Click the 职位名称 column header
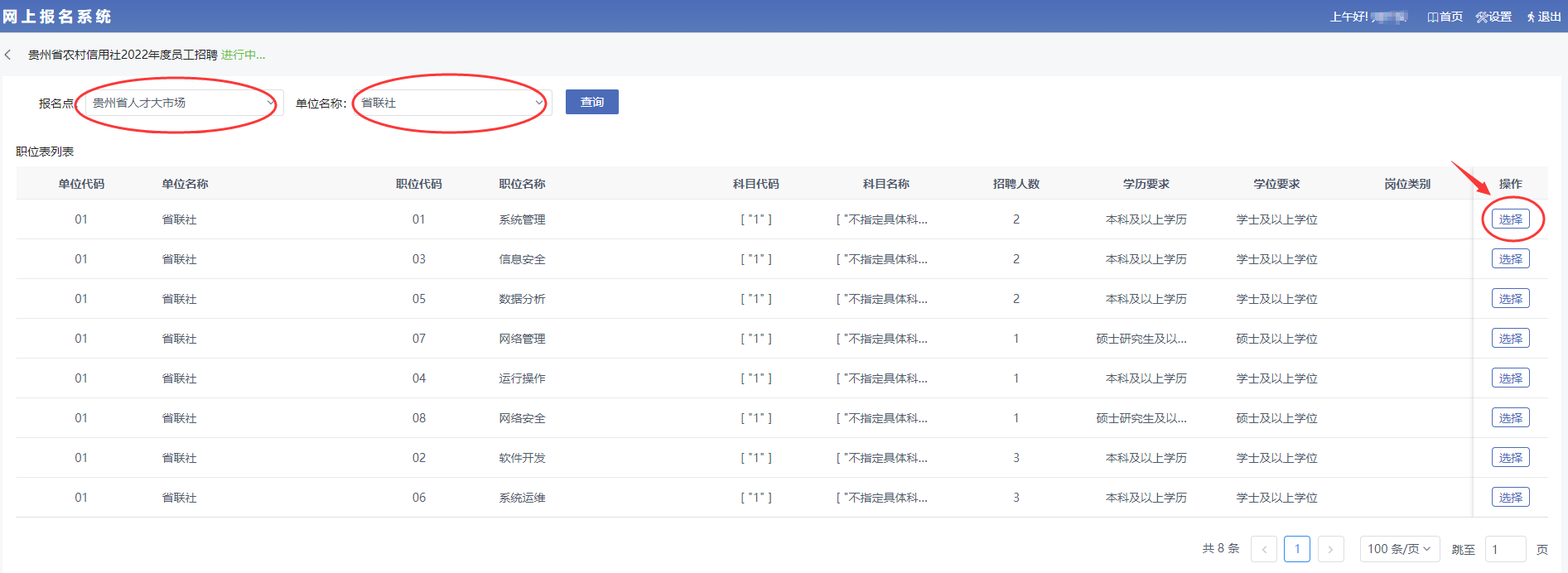The image size is (1568, 573). (x=522, y=184)
